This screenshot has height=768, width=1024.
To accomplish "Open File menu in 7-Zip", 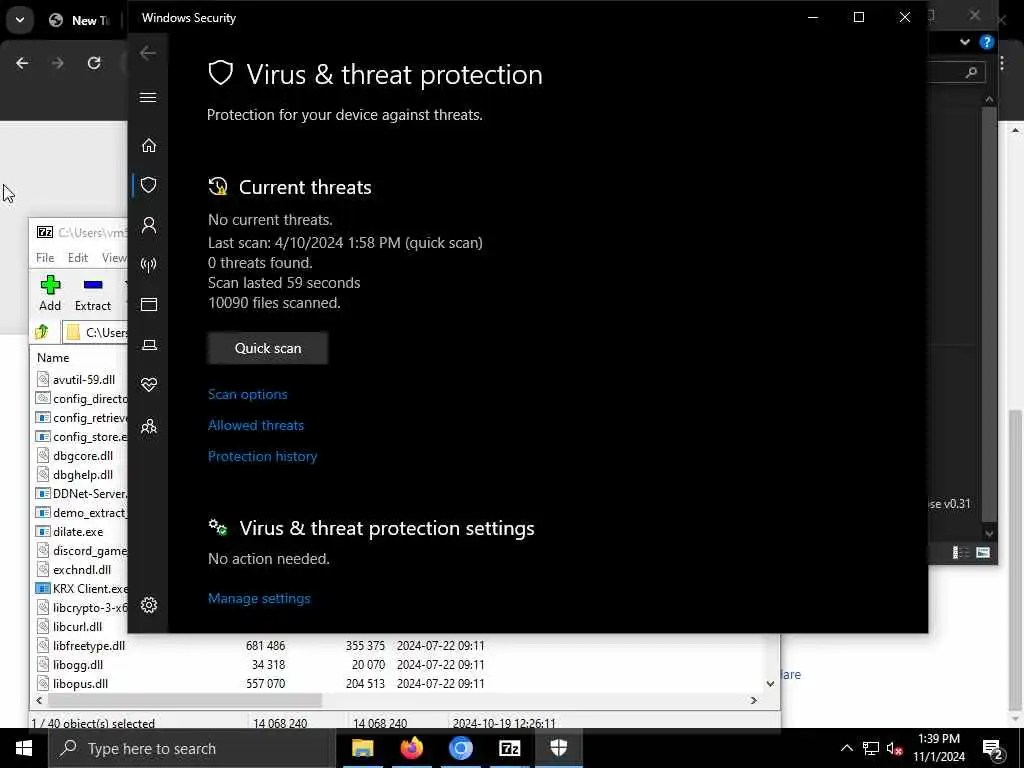I will (x=45, y=258).
